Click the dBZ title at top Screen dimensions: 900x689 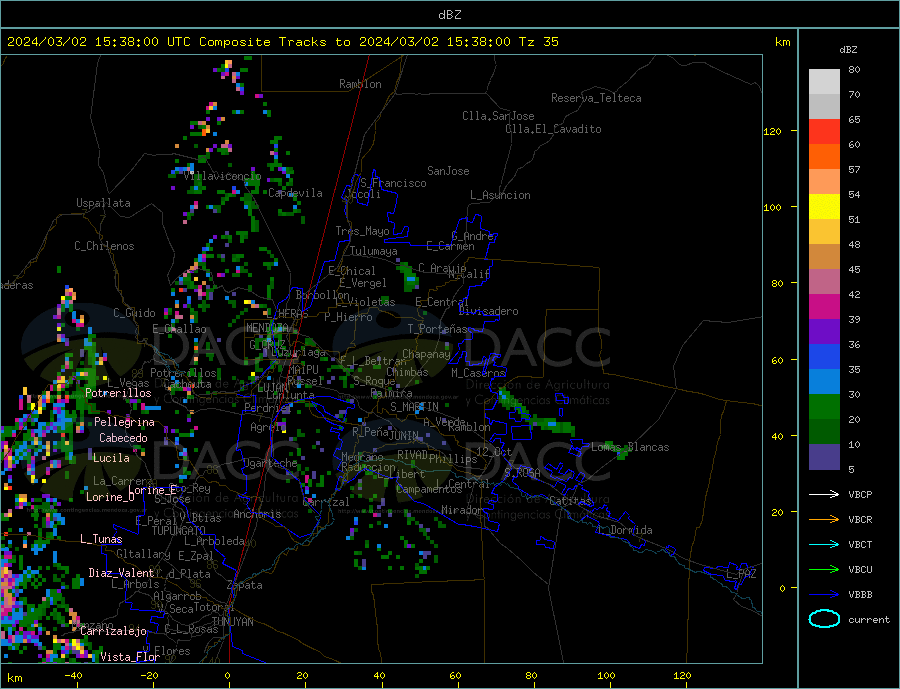tap(449, 15)
